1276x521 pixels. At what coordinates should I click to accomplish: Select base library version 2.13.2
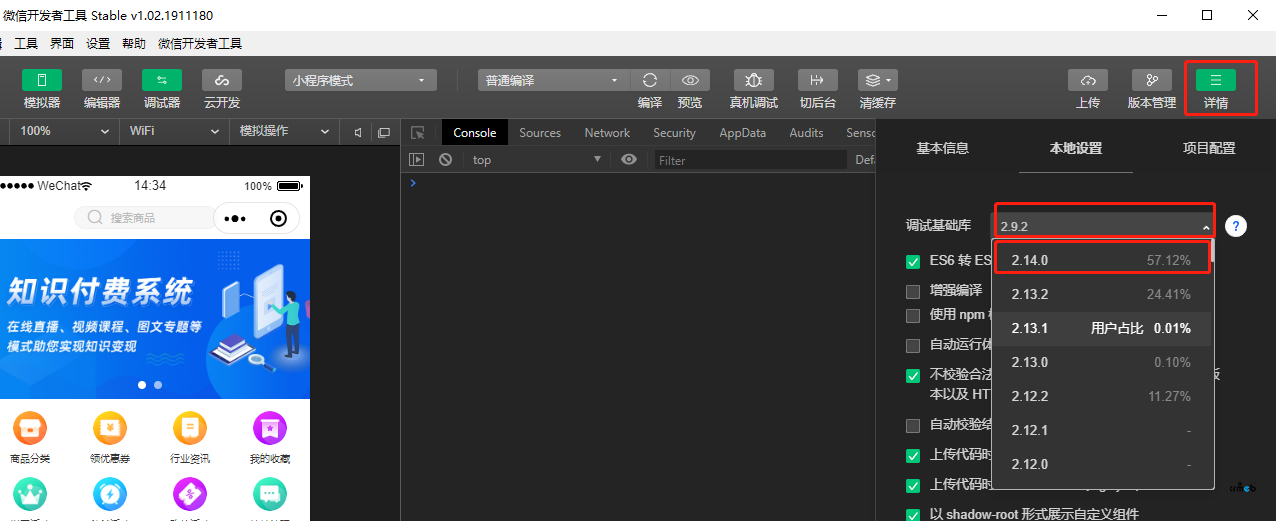tap(1101, 294)
